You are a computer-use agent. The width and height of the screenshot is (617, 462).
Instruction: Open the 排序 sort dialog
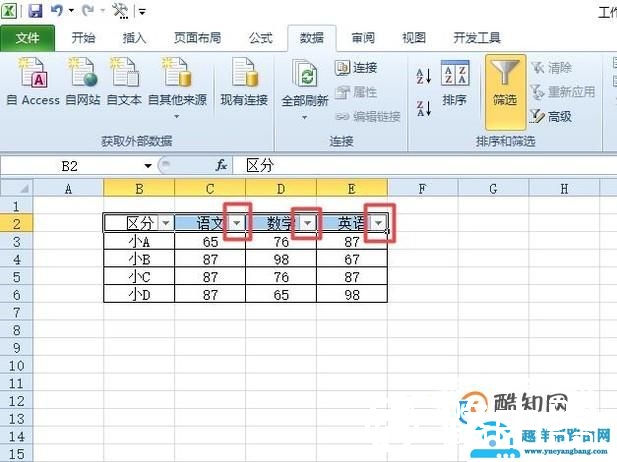pos(454,83)
